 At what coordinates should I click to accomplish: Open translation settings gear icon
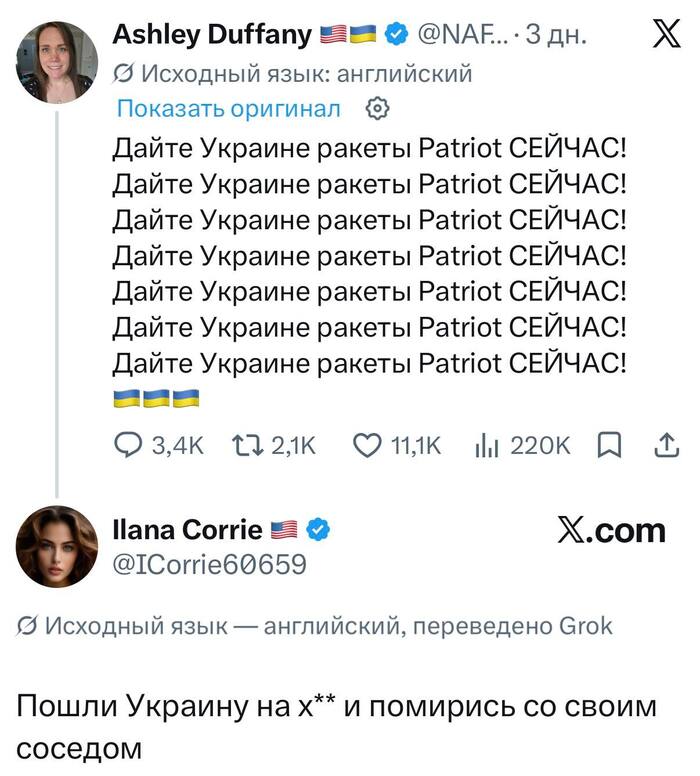[x=377, y=108]
